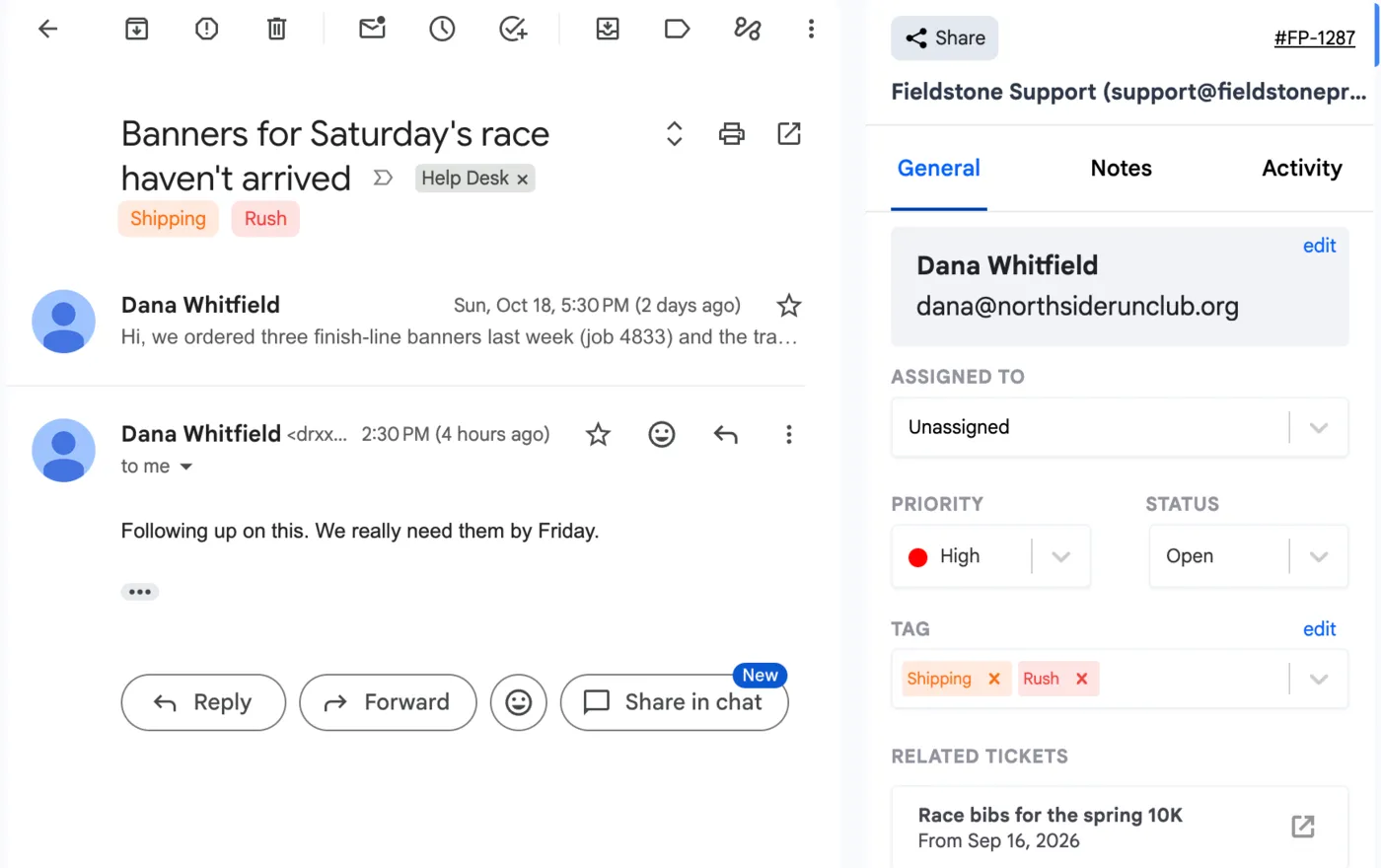1381x868 pixels.
Task: Snooze the email with clock icon
Action: tap(442, 29)
